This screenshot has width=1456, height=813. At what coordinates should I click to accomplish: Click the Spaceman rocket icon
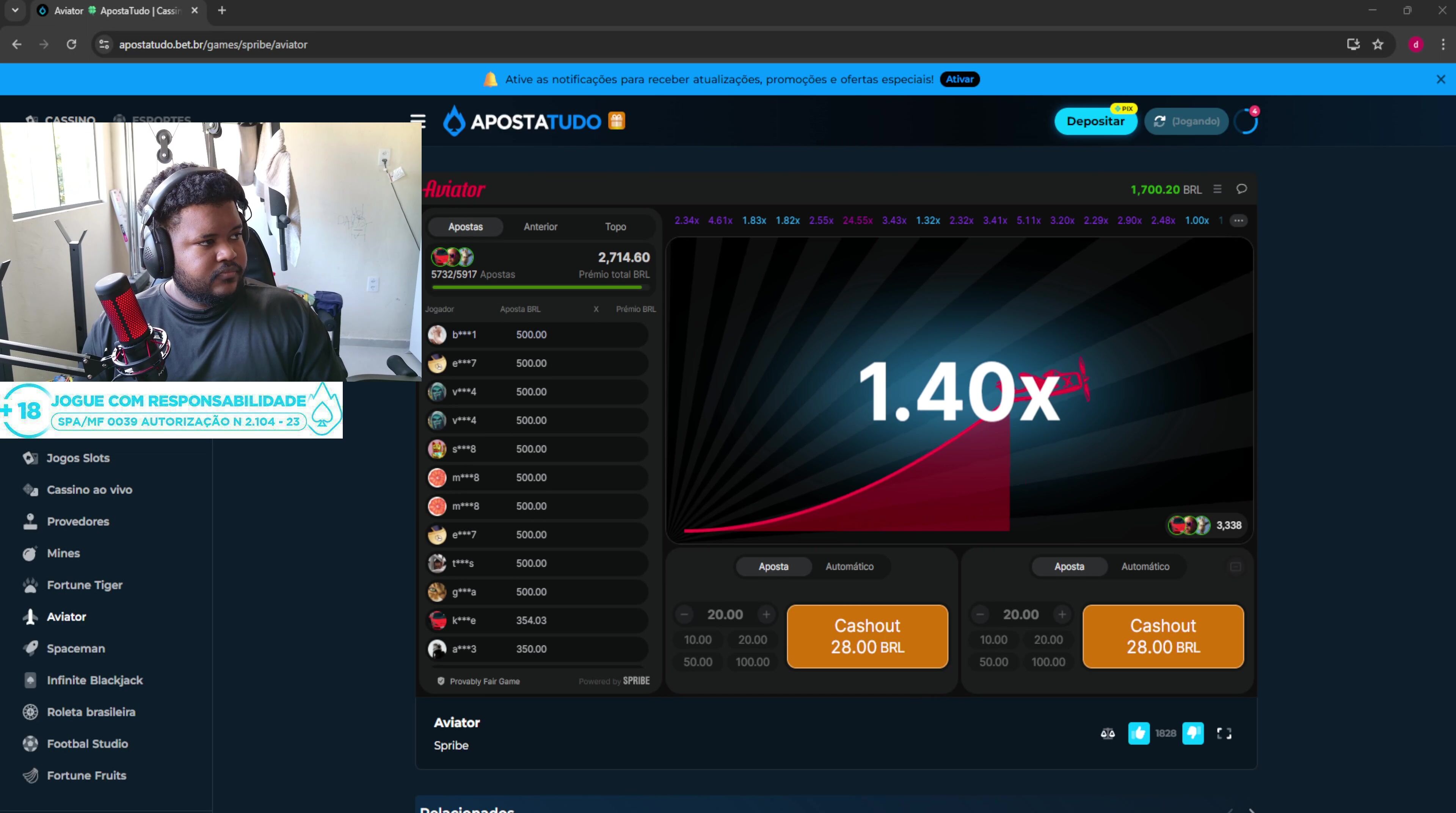coord(30,648)
